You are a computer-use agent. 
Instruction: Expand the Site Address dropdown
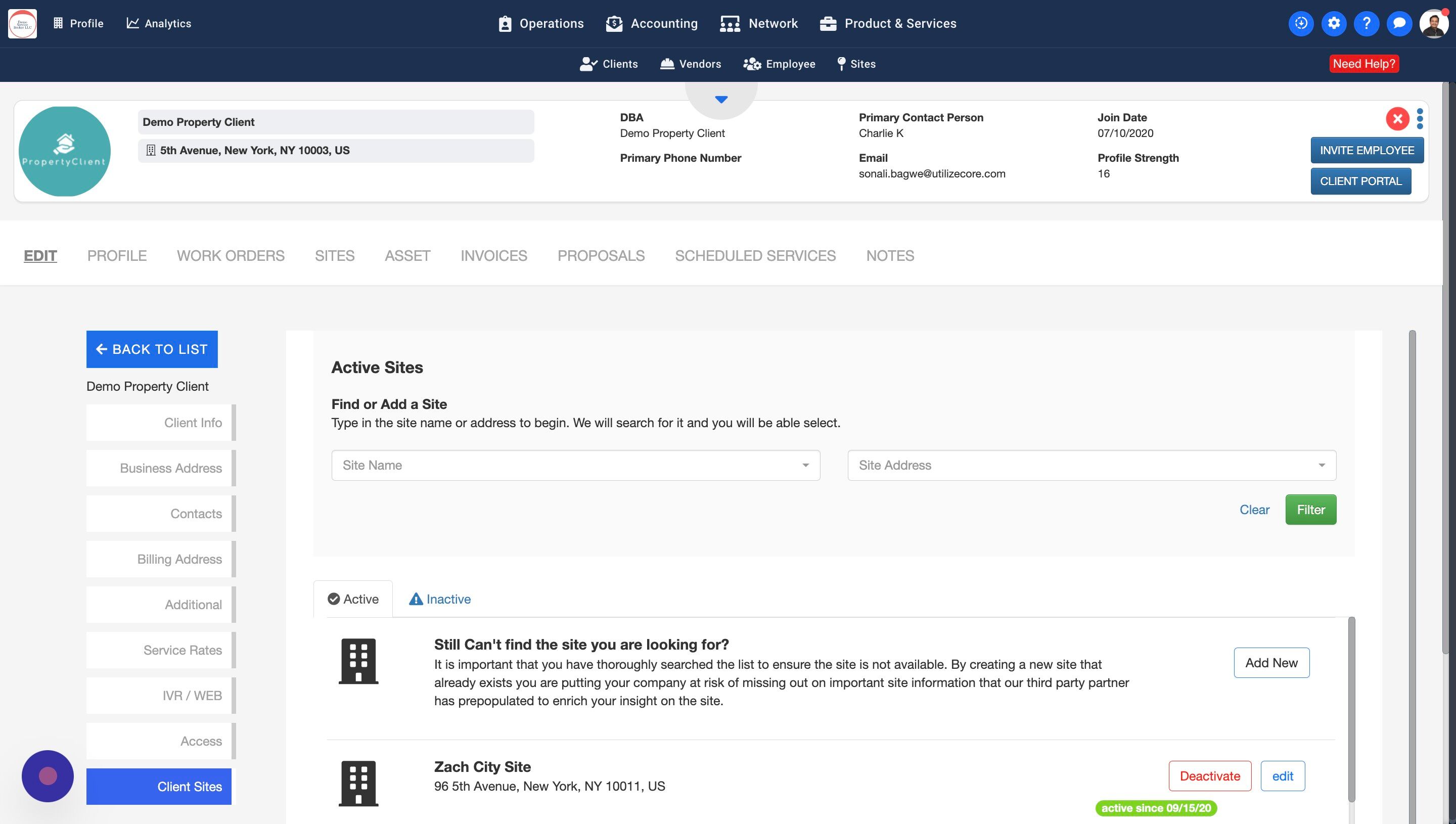coord(1091,465)
